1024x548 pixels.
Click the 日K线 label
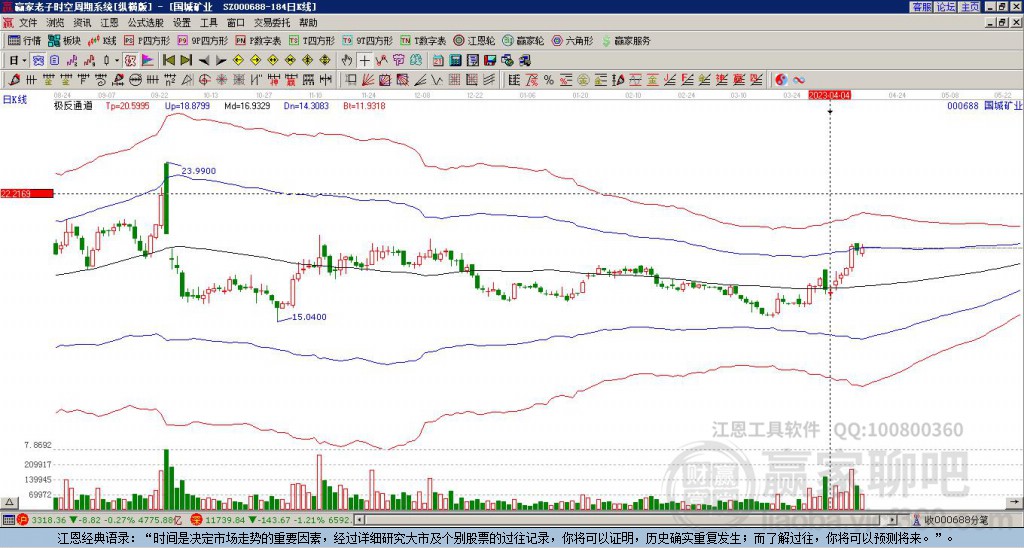pyautogui.click(x=15, y=99)
